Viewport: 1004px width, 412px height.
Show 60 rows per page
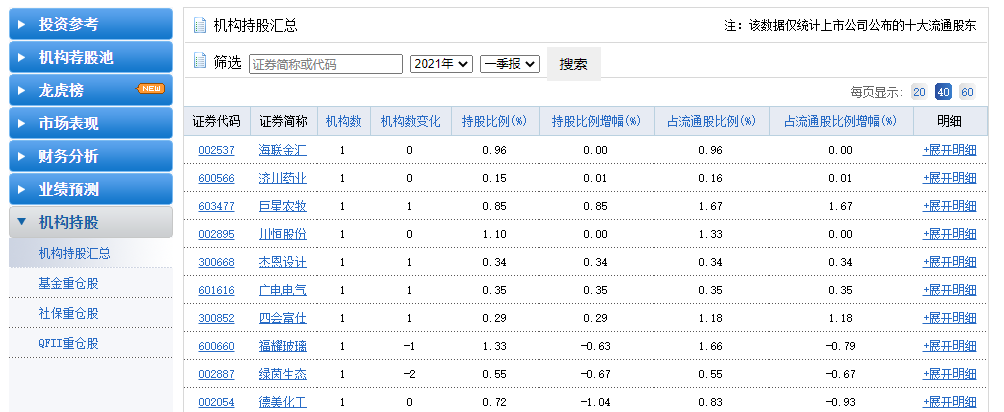pos(967,92)
